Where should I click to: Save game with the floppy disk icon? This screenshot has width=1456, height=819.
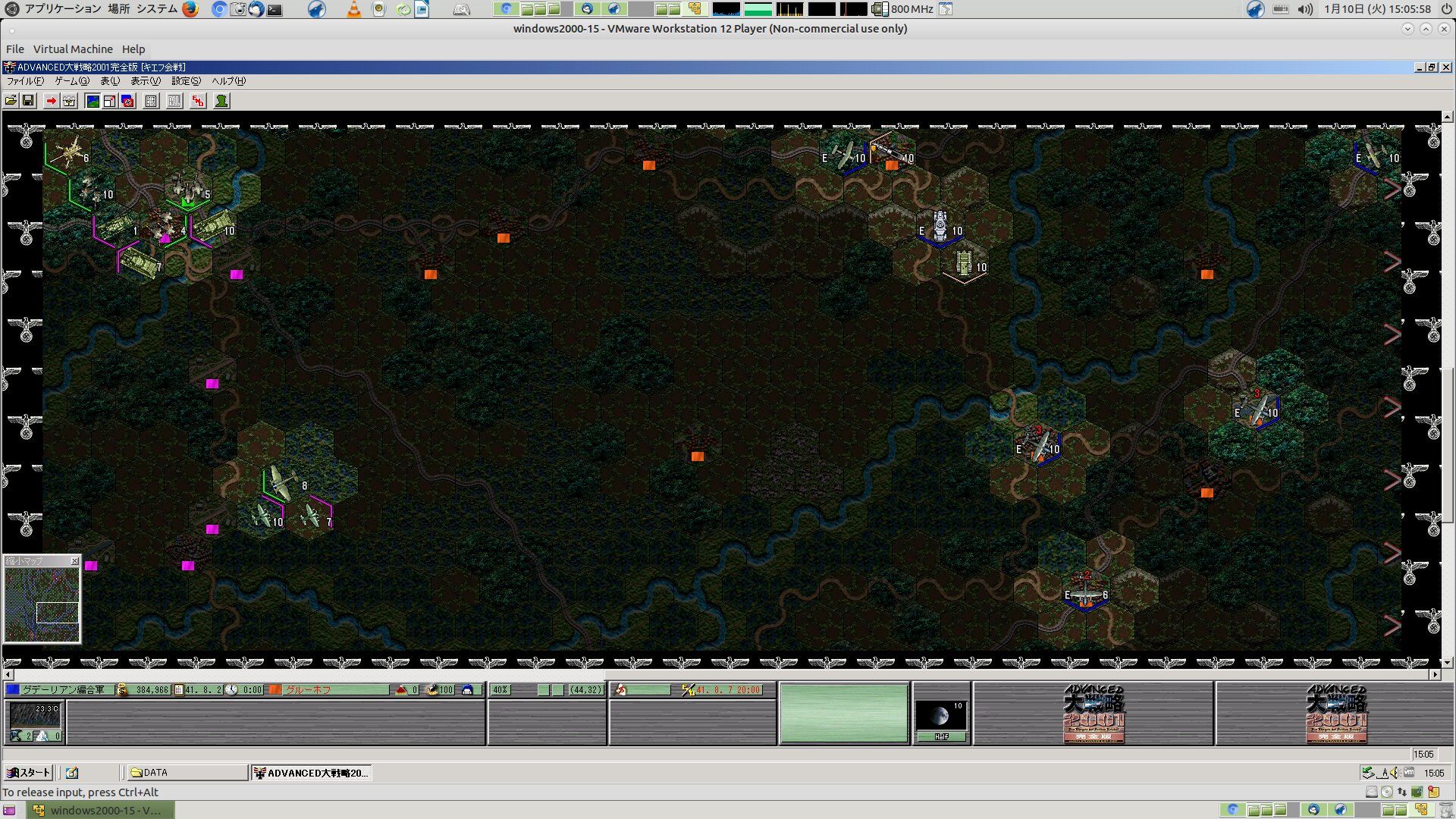[x=28, y=101]
